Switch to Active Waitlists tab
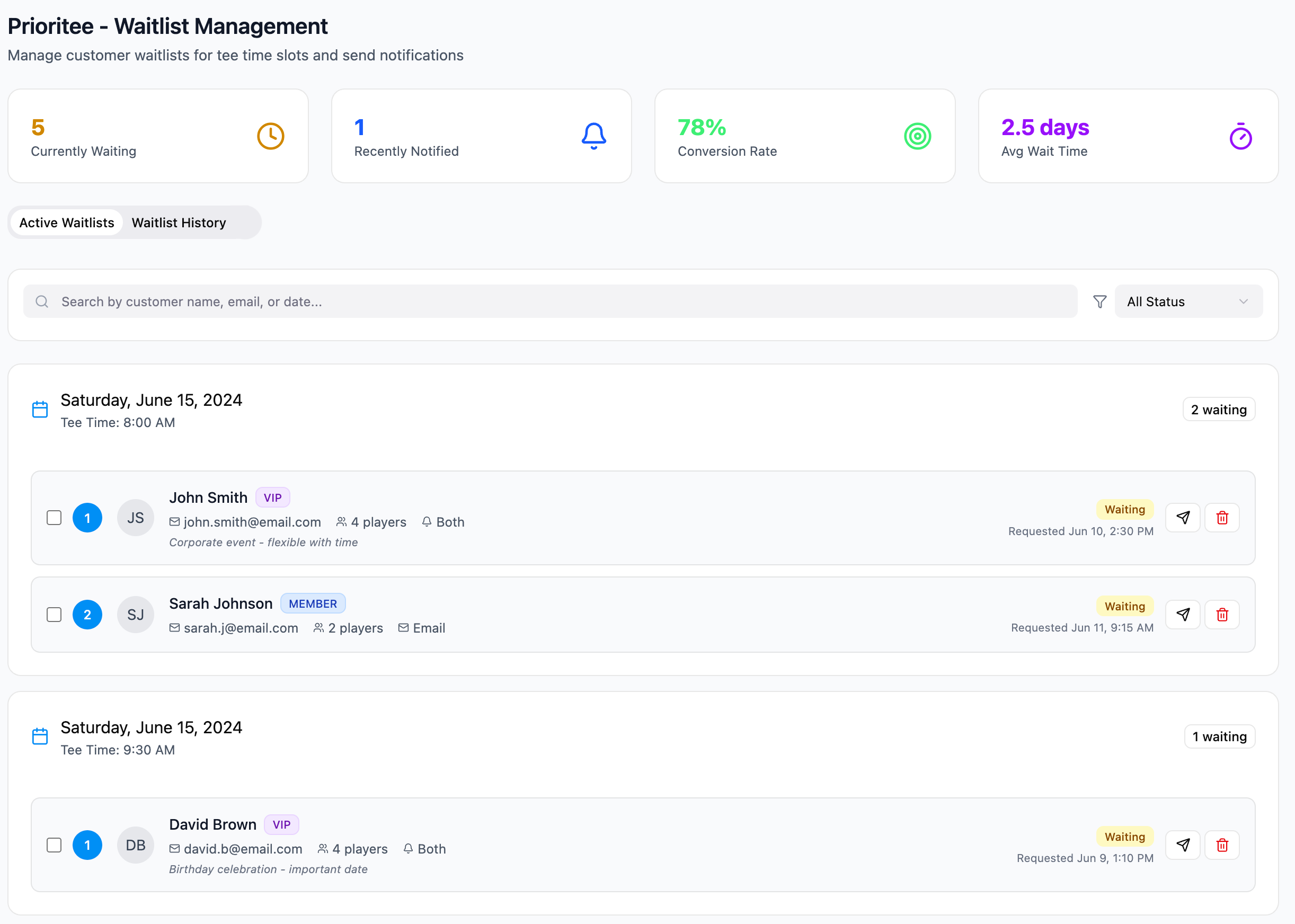This screenshot has width=1295, height=924. [67, 223]
